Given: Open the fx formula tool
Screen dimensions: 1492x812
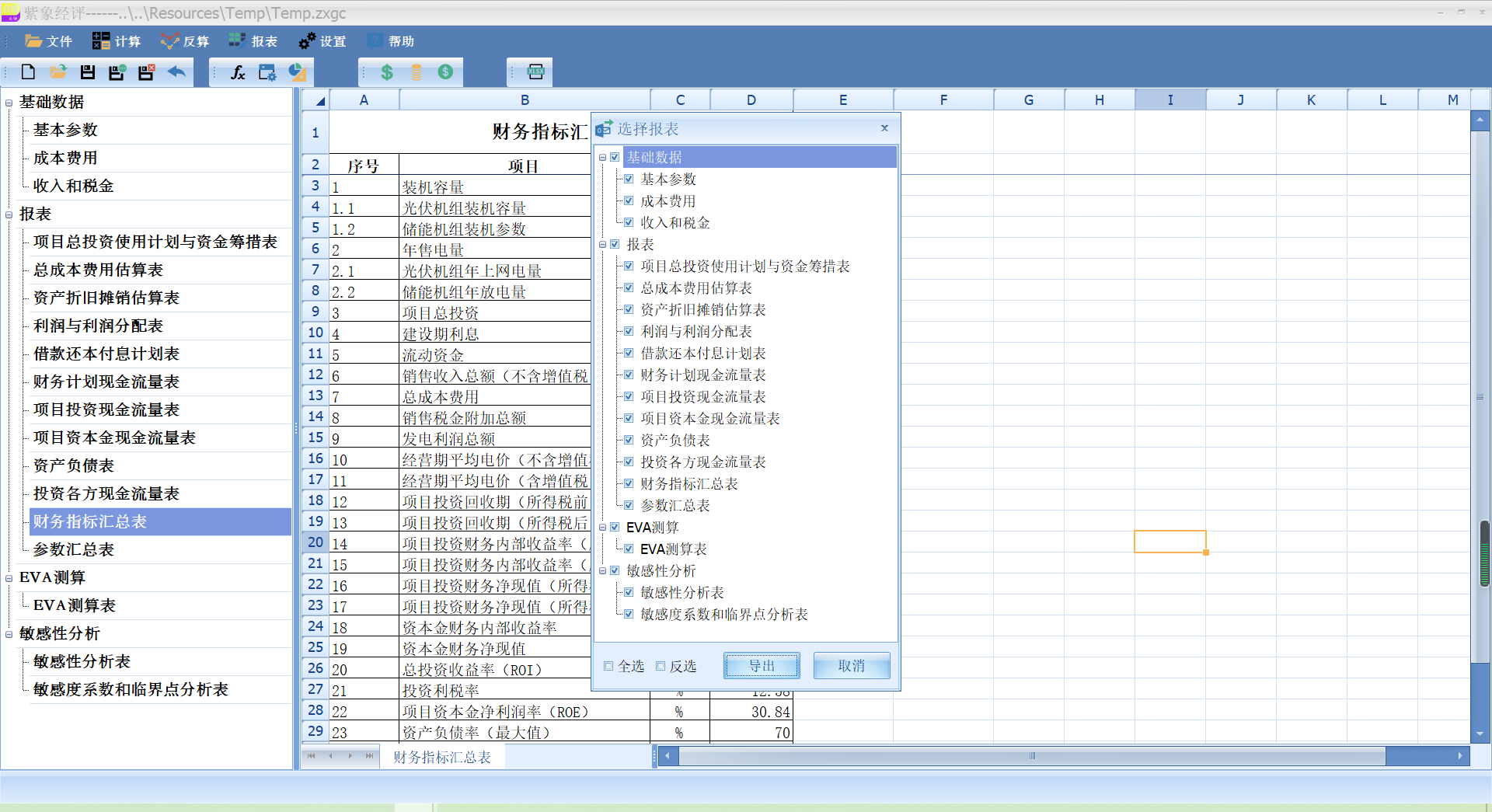Looking at the screenshot, I should pos(238,72).
